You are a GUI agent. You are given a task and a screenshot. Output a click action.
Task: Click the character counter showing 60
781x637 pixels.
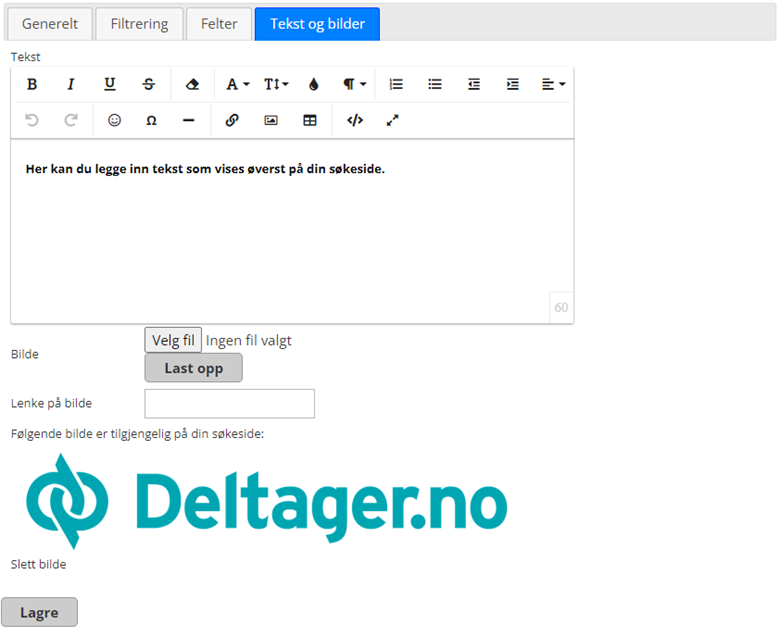561,307
